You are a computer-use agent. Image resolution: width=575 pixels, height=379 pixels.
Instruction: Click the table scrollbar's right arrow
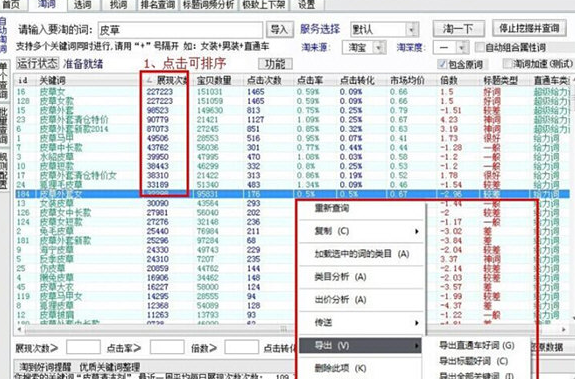564,330
